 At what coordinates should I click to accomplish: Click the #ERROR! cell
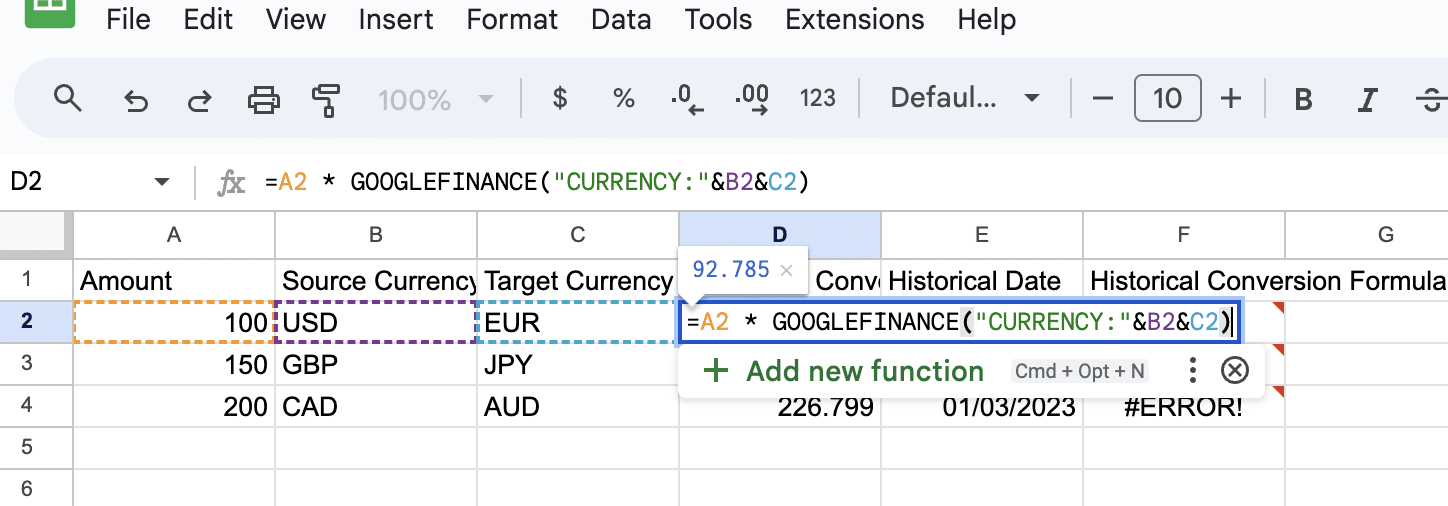click(1184, 407)
